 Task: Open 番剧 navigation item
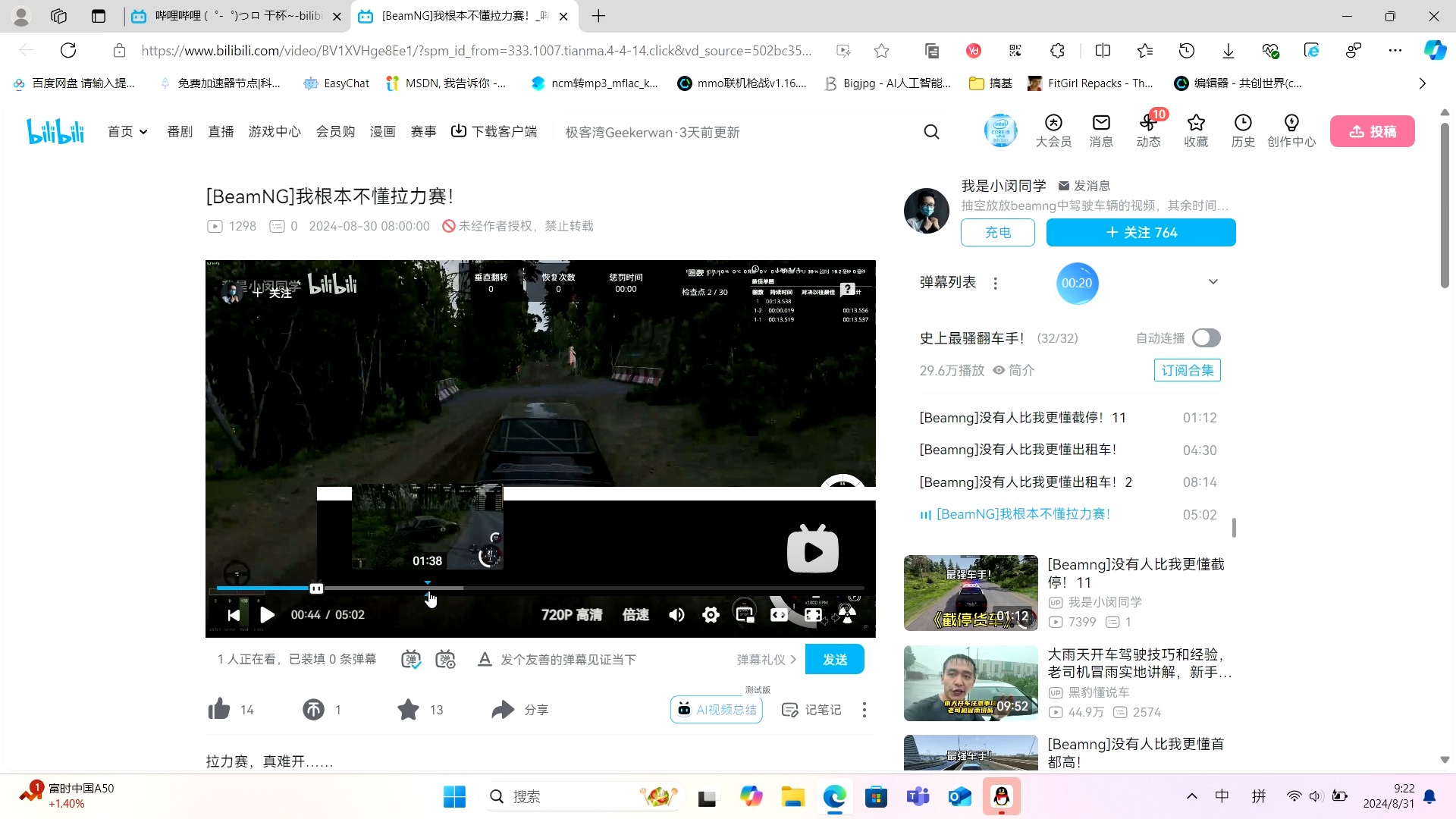pyautogui.click(x=180, y=132)
